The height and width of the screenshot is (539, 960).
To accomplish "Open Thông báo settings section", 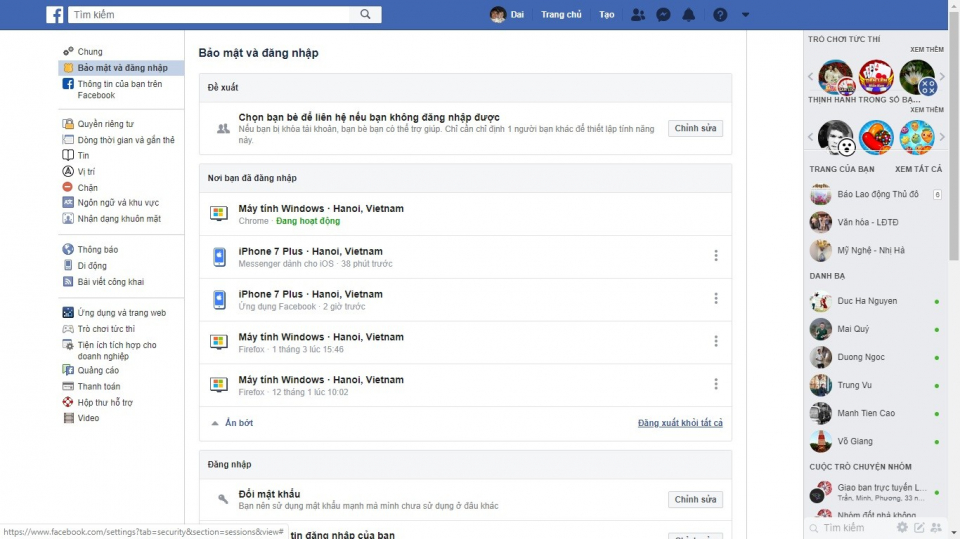I will (97, 250).
